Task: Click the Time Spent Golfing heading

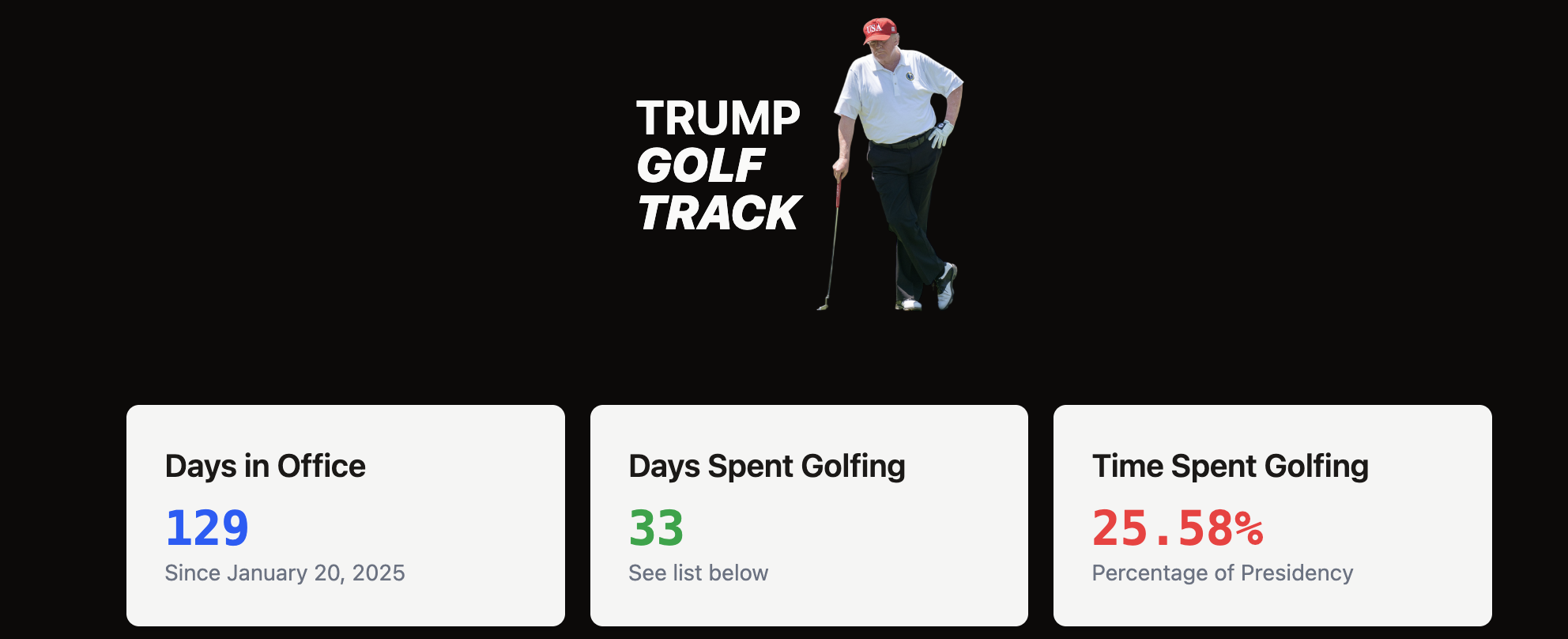Action: pyautogui.click(x=1231, y=467)
